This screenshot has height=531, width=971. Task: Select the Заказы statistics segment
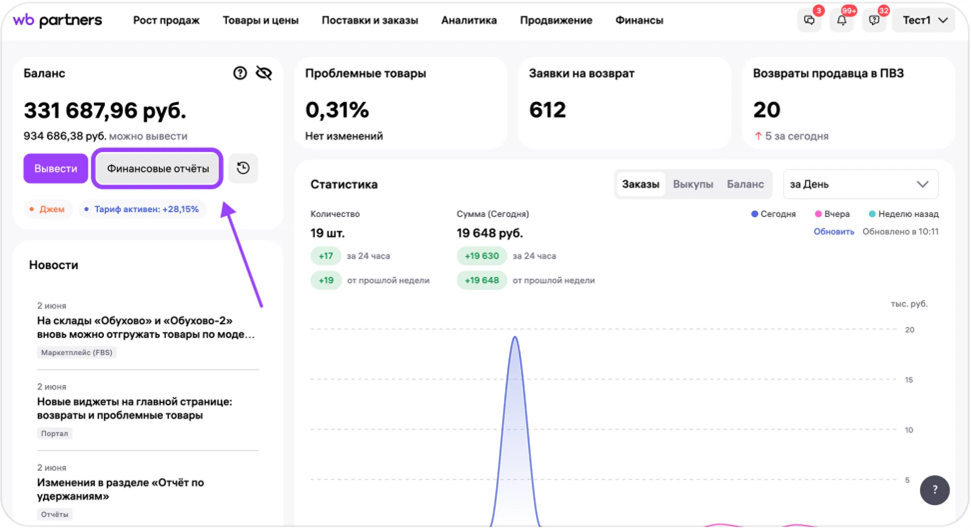641,184
